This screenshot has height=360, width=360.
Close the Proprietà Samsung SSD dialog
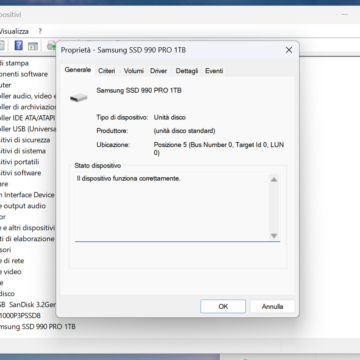[289, 50]
